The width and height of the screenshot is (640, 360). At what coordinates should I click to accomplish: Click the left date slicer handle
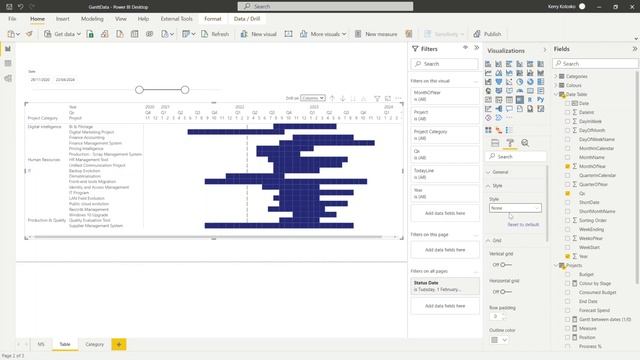[139, 90]
